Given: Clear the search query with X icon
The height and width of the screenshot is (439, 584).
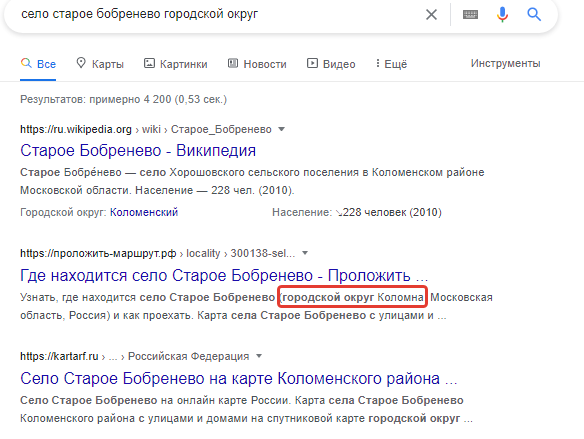Looking at the screenshot, I should coord(431,15).
